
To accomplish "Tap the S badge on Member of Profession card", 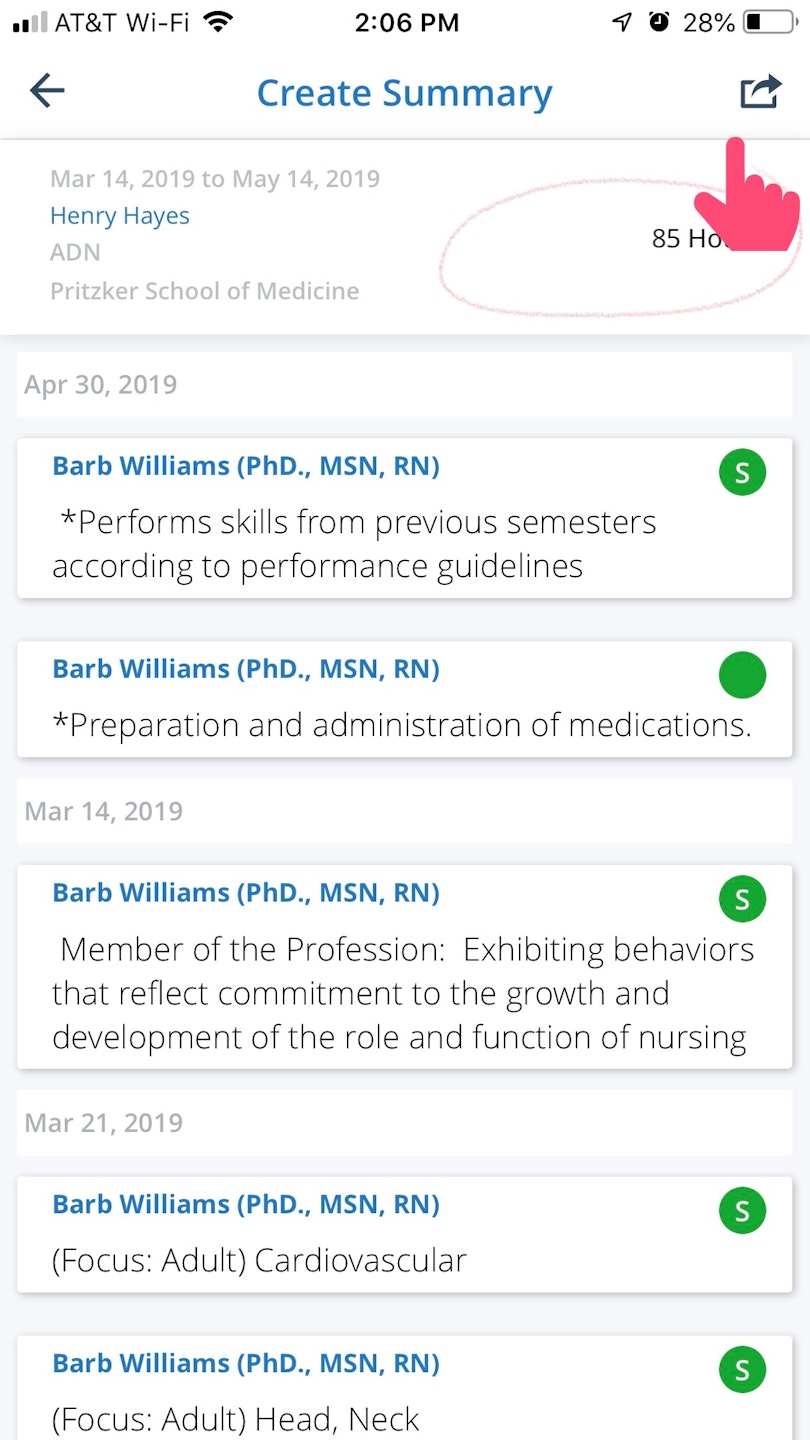I will tap(742, 899).
